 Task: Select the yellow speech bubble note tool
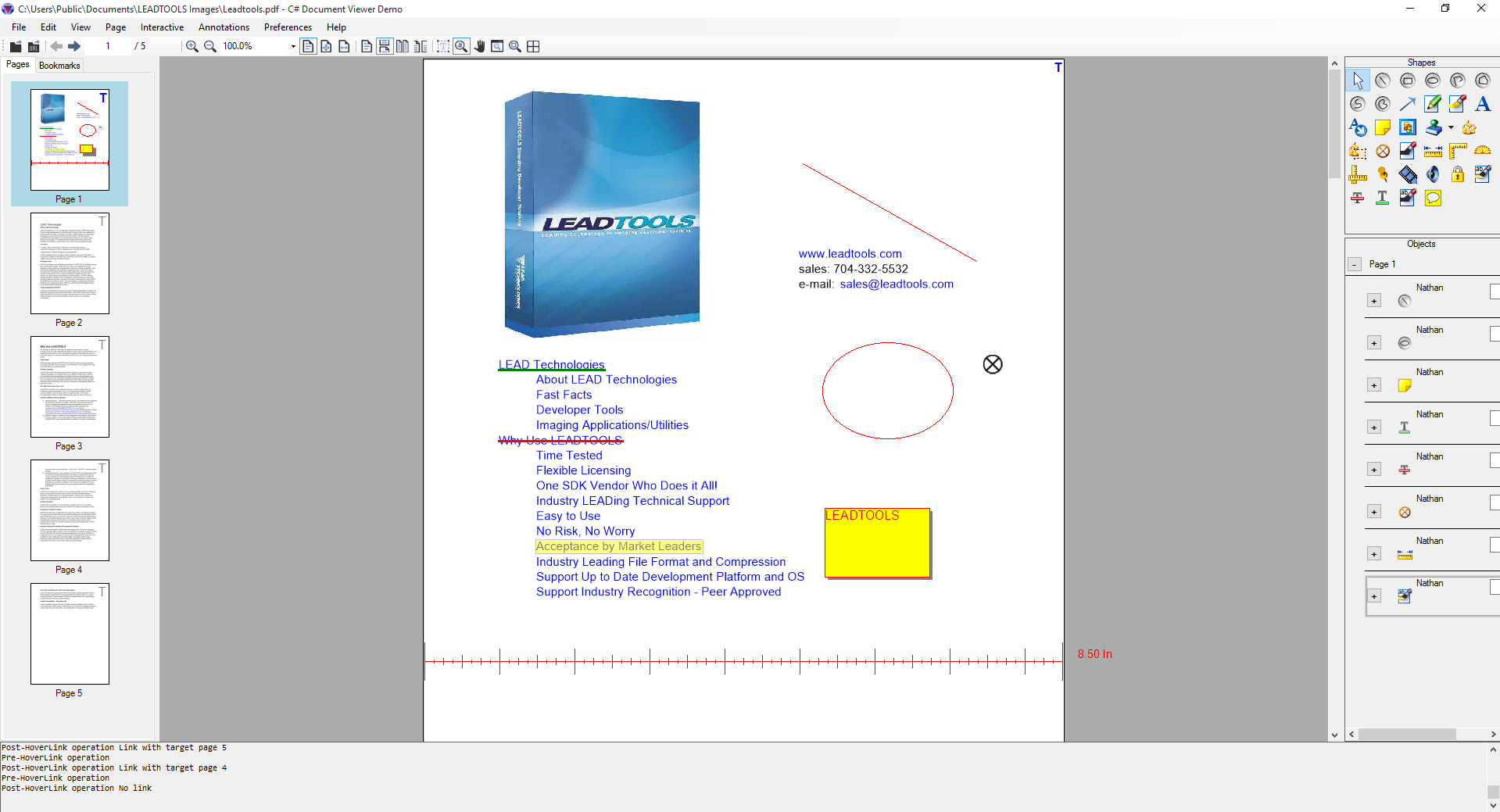click(1433, 198)
